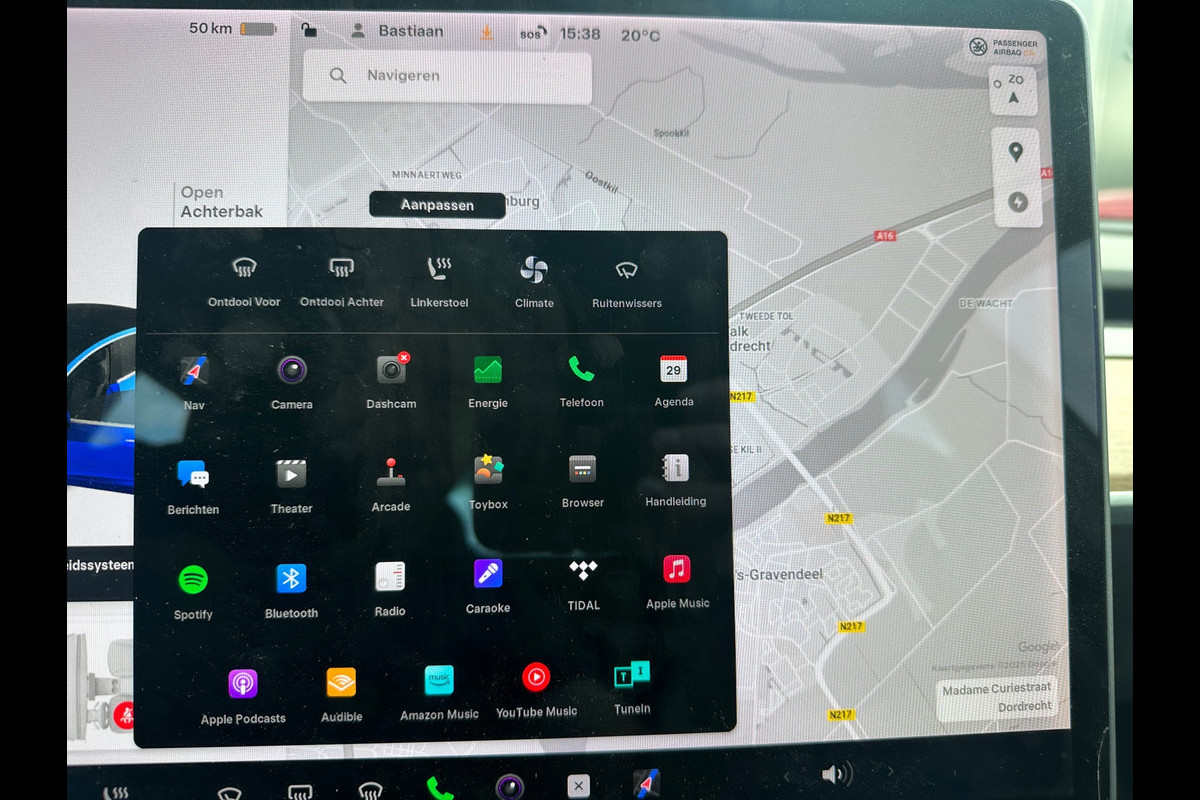Open Ruitenwissers wiper controls
This screenshot has width=1200, height=800.
(x=627, y=284)
